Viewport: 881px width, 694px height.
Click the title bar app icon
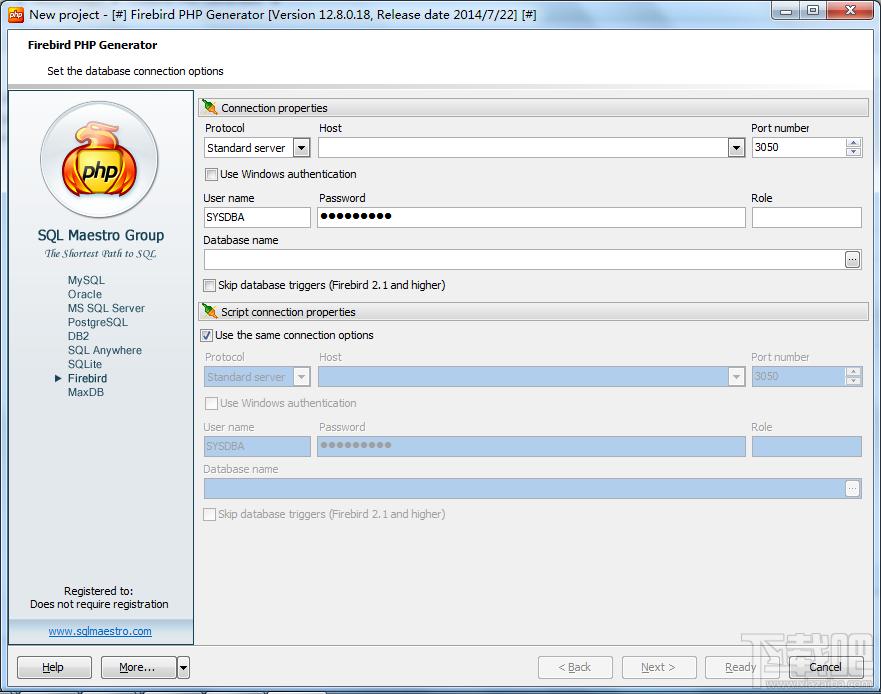16,15
